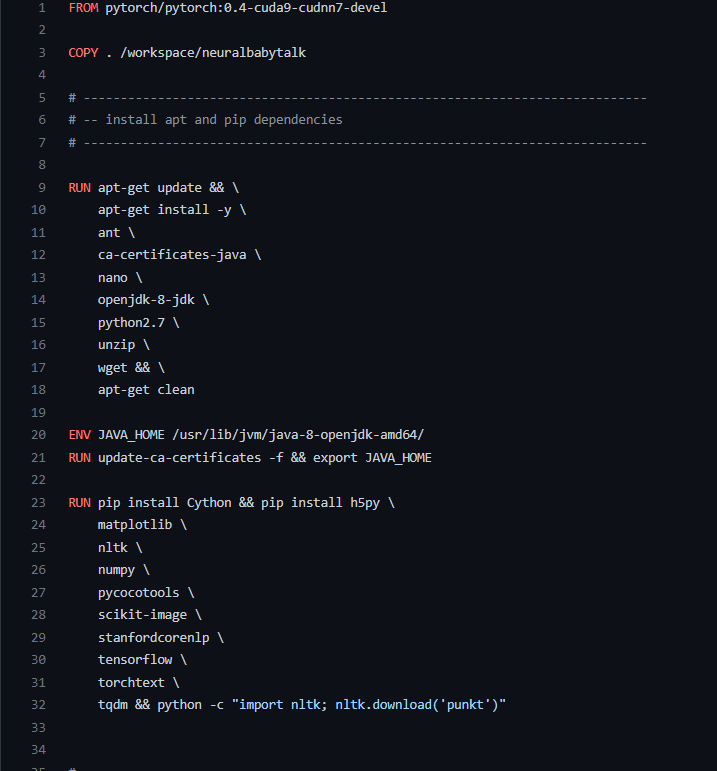
Task: Click line number 23 in the gutter
Action: pyautogui.click(x=38, y=503)
